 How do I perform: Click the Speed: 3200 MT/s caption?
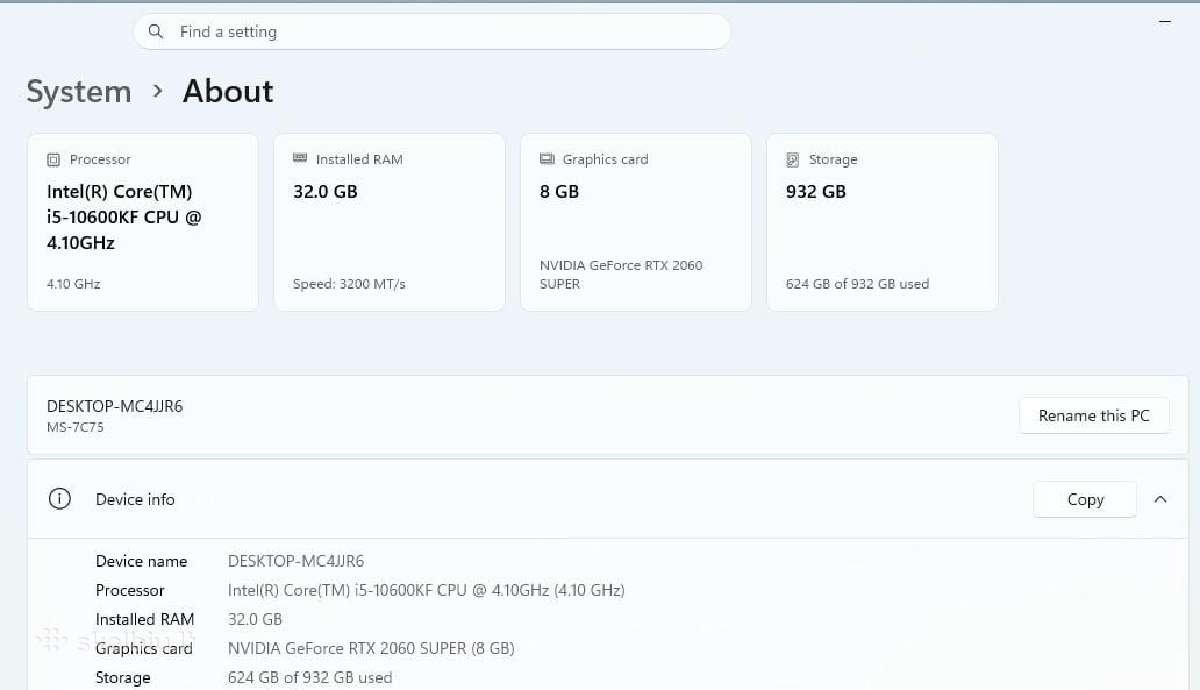tap(349, 284)
